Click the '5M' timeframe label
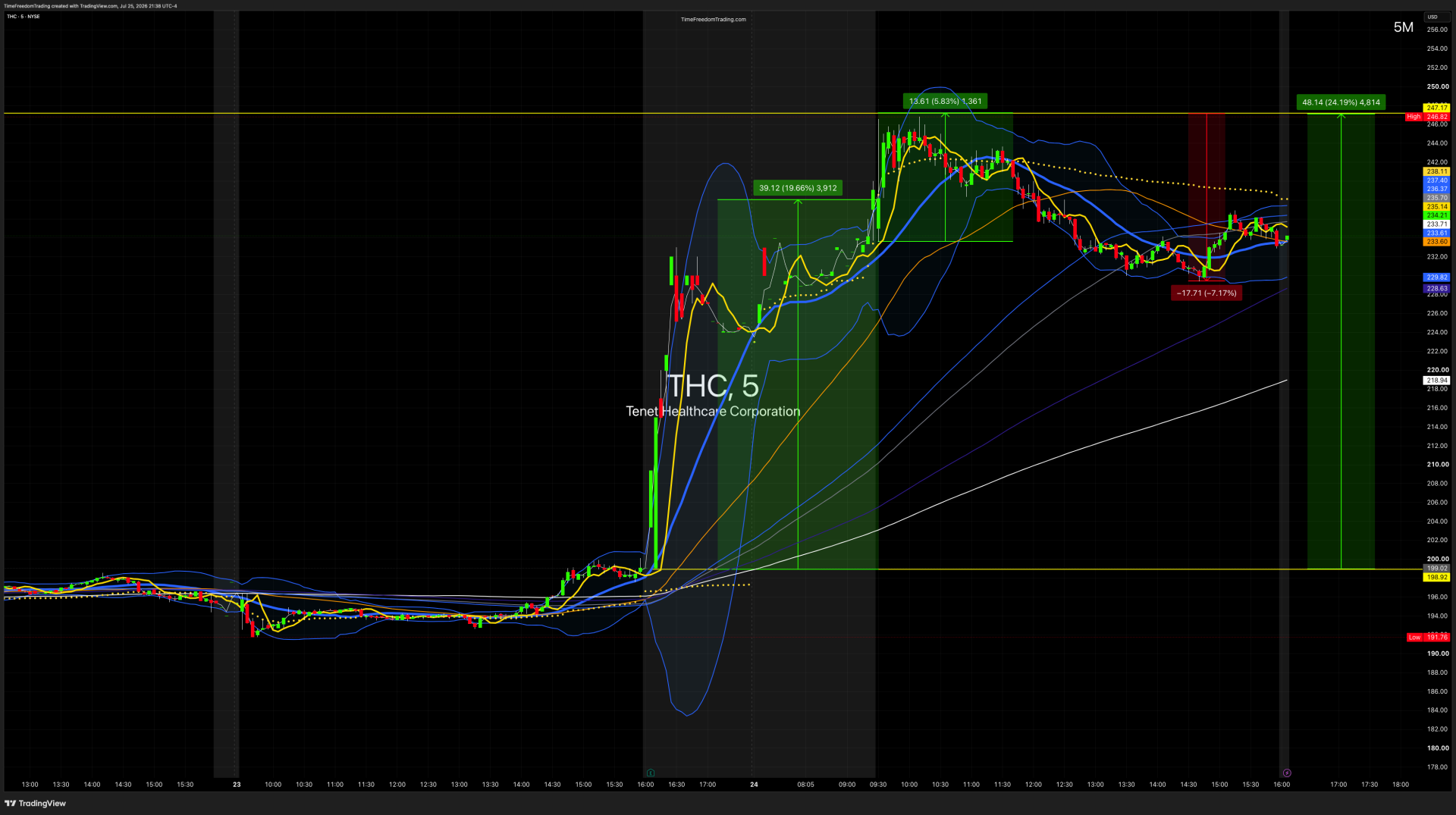Image resolution: width=1456 pixels, height=815 pixels. [1404, 27]
